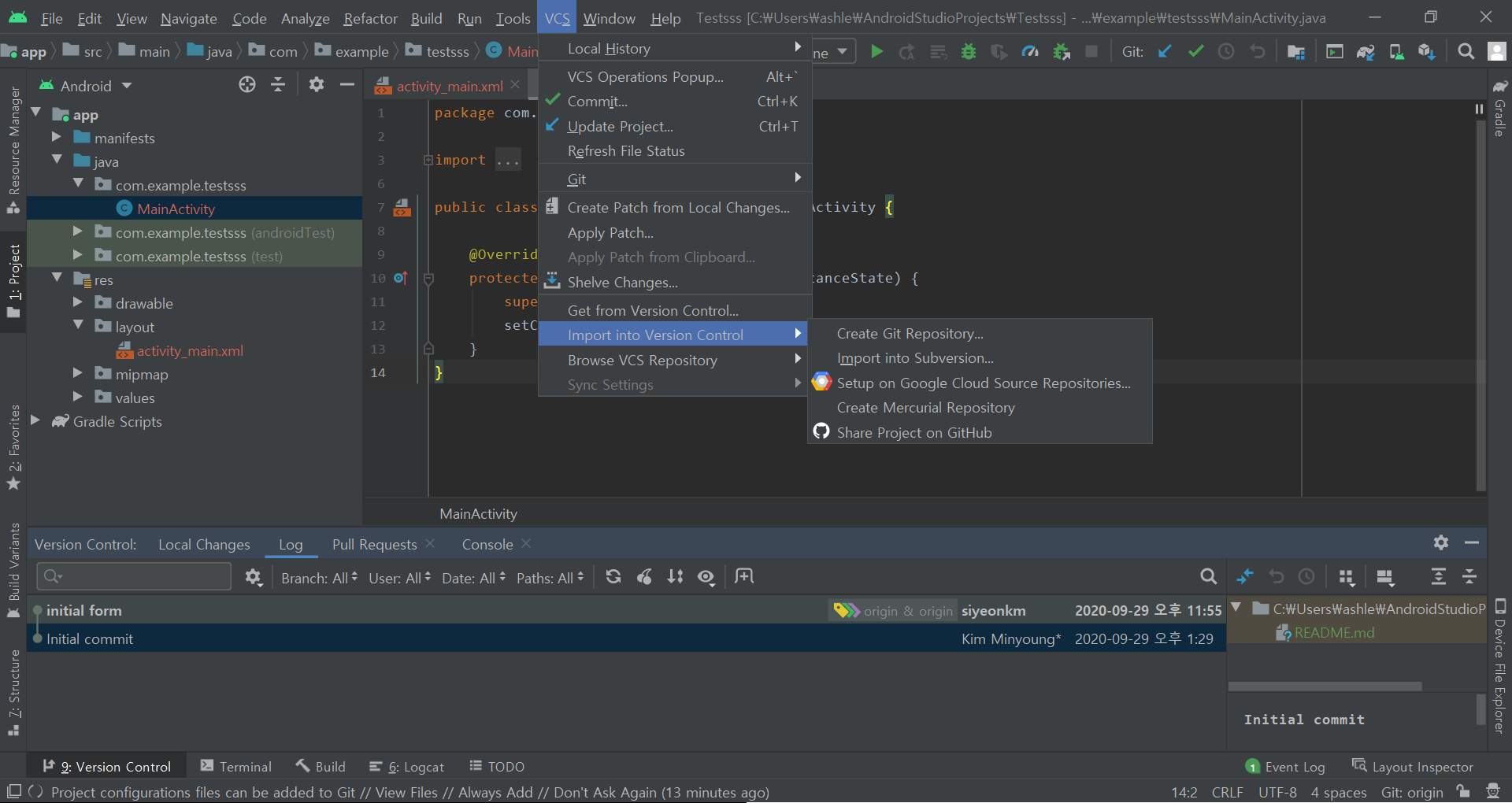Open the User: All filter dropdown
1512x803 pixels.
(x=399, y=578)
